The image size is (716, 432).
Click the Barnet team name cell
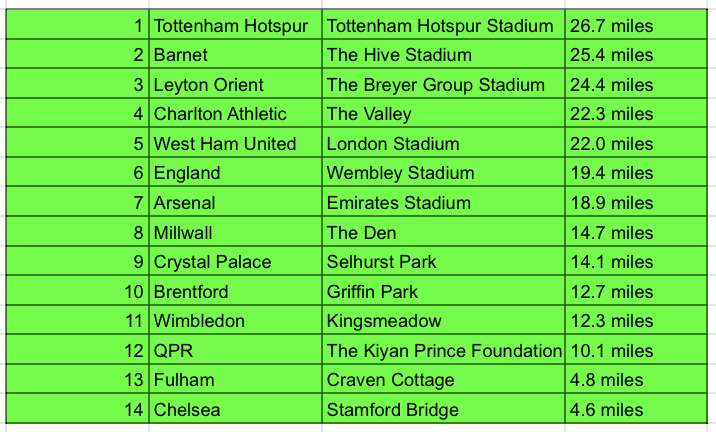[235, 54]
